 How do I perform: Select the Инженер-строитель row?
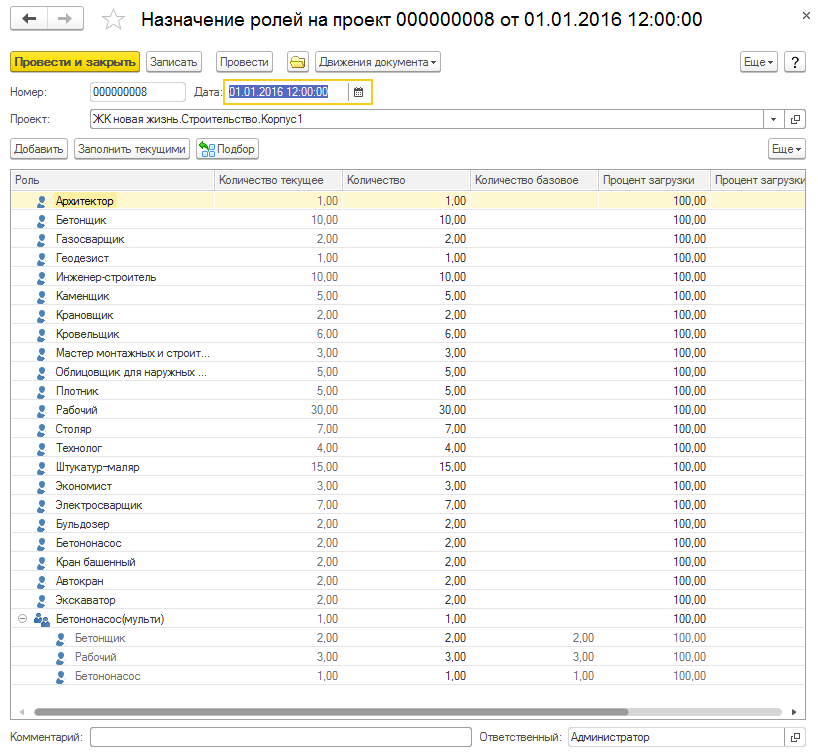pyautogui.click(x=407, y=277)
